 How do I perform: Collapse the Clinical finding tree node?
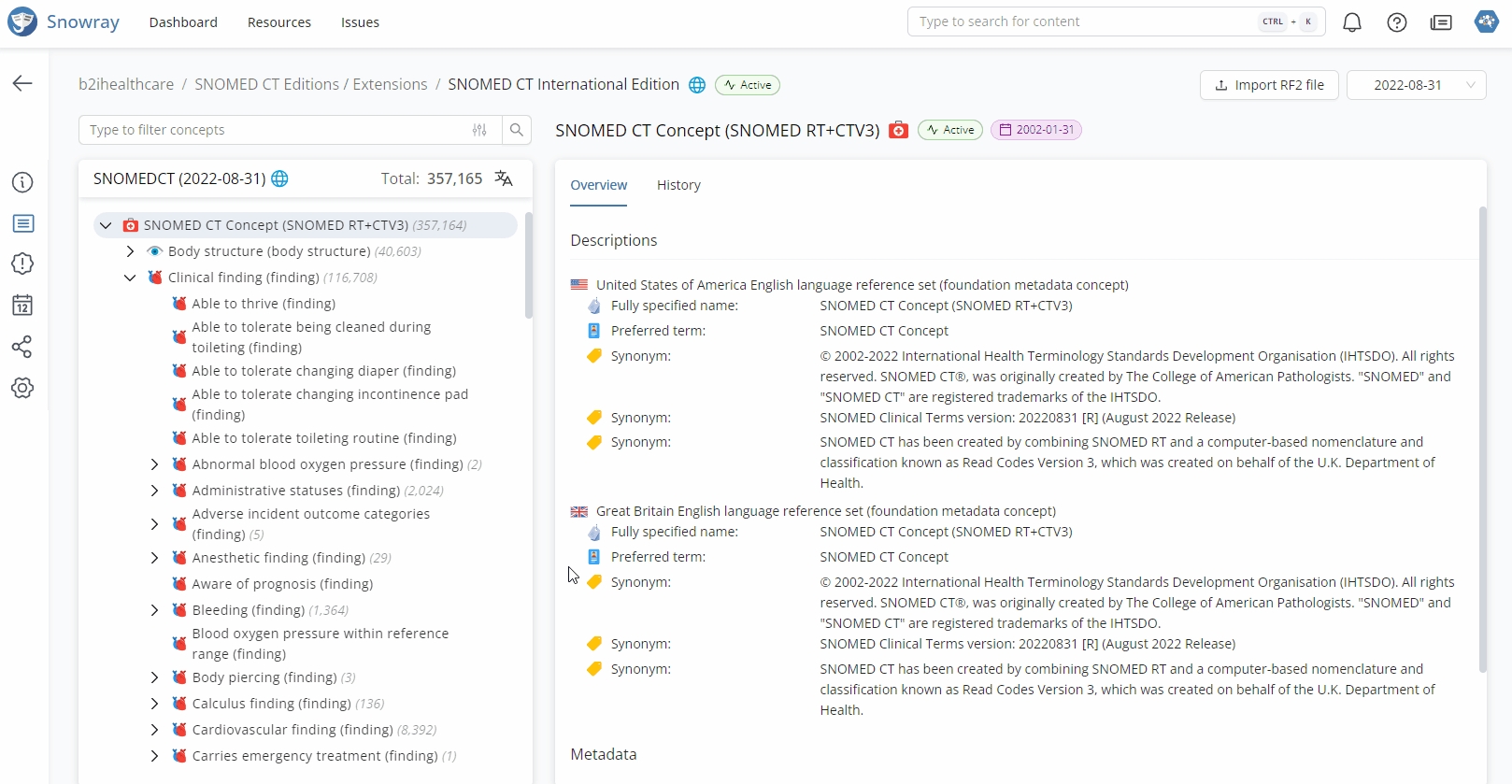click(x=130, y=278)
